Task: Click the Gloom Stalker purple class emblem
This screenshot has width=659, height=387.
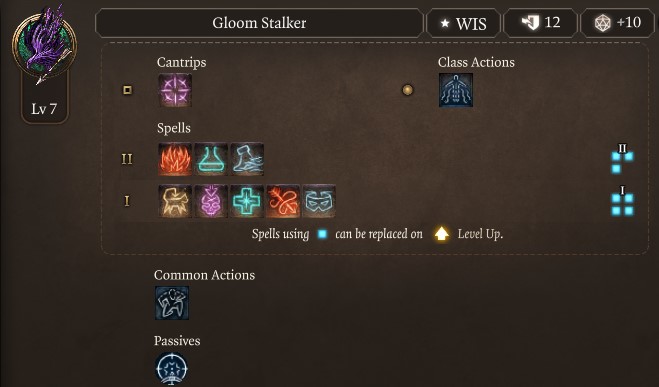Action: pyautogui.click(x=44, y=43)
